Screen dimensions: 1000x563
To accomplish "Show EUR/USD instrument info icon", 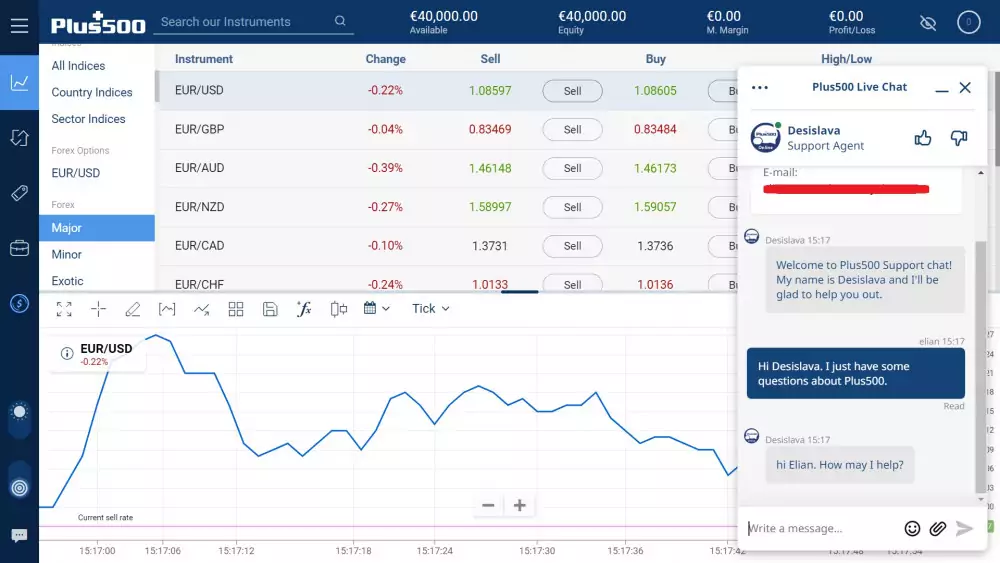I will point(67,353).
